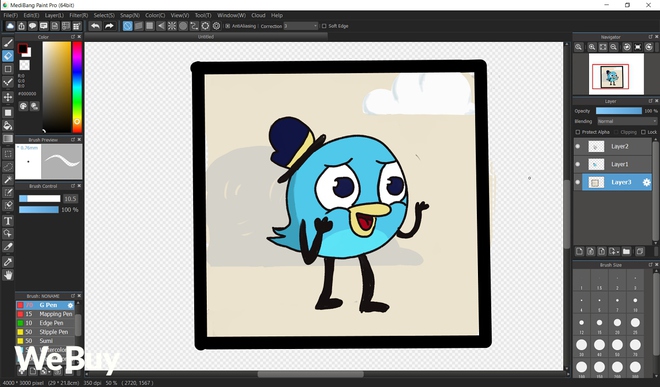Viewport: 660px width, 387px height.
Task: Toggle AntiAliasing checkbox
Action: pyautogui.click(x=228, y=26)
